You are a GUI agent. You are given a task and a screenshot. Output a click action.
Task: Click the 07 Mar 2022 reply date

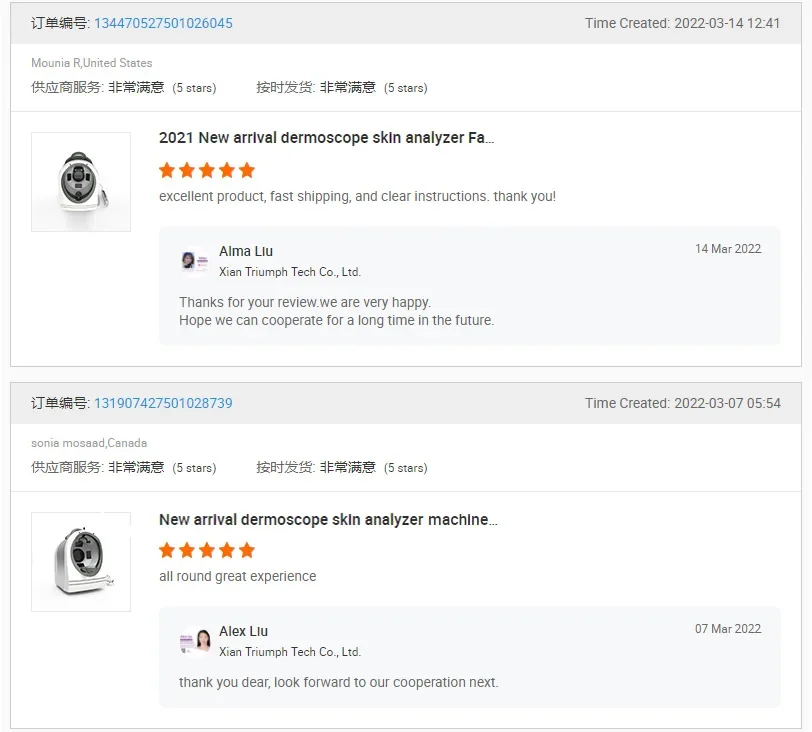coord(728,629)
